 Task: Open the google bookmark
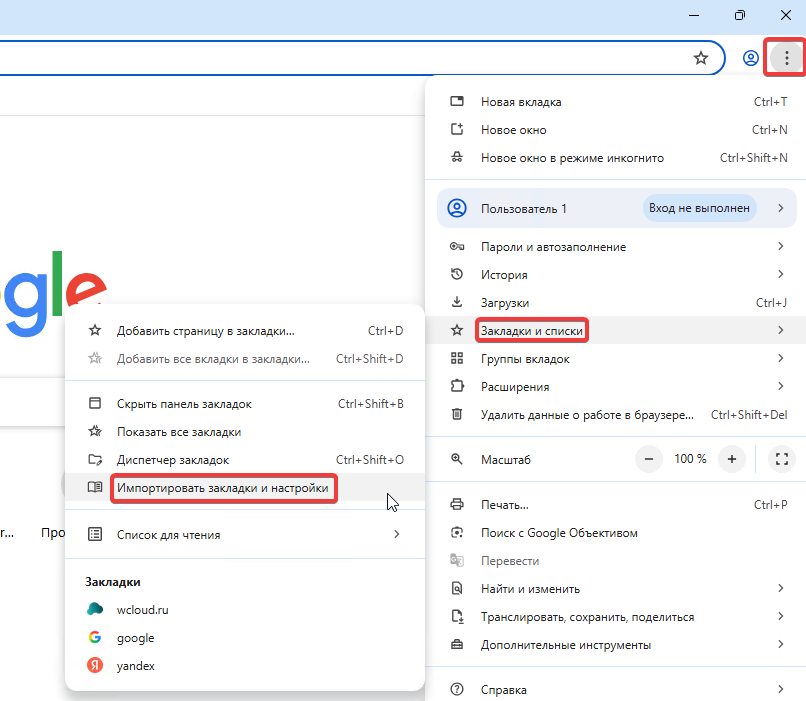(x=135, y=637)
